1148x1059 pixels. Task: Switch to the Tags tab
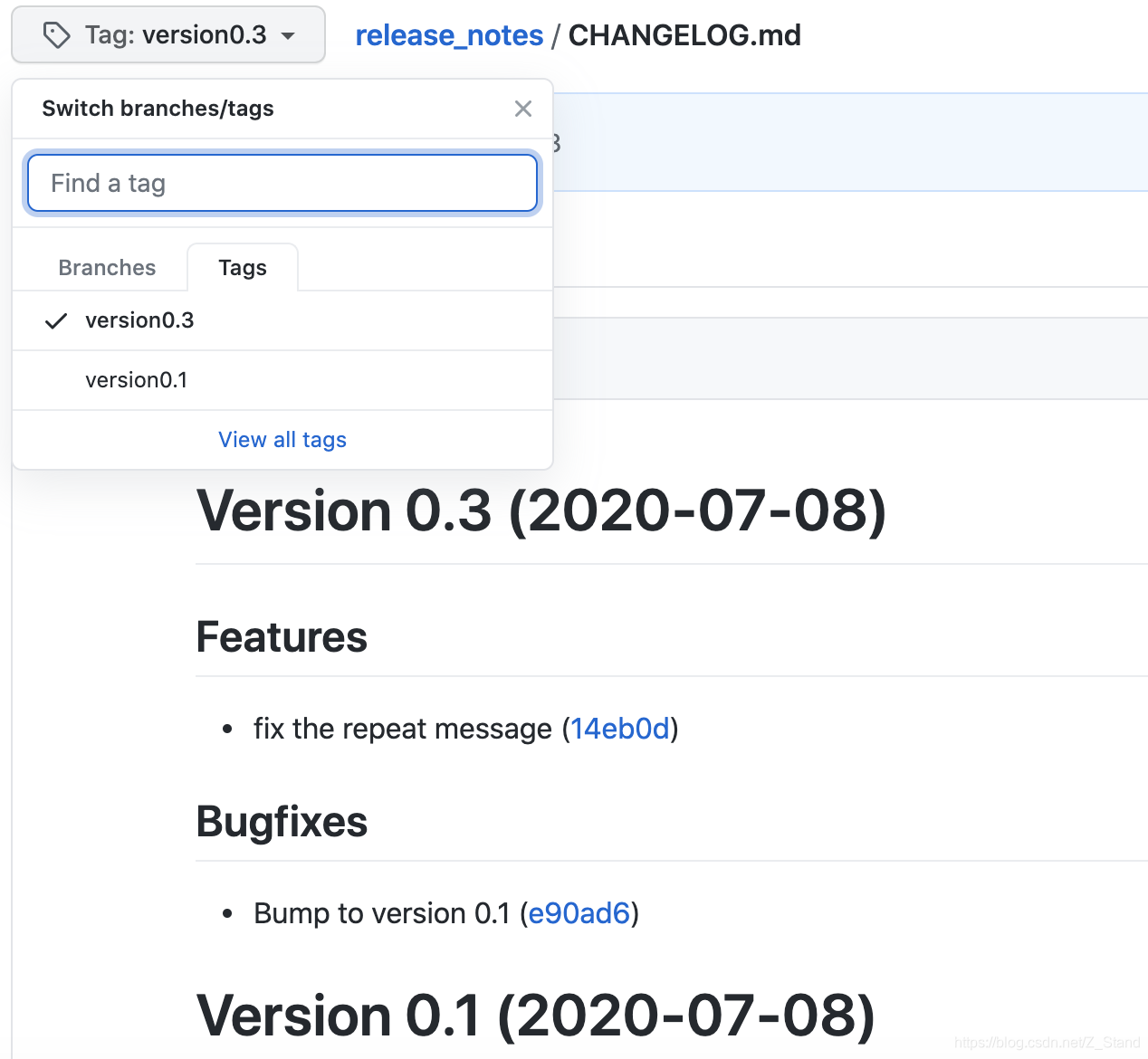[242, 267]
